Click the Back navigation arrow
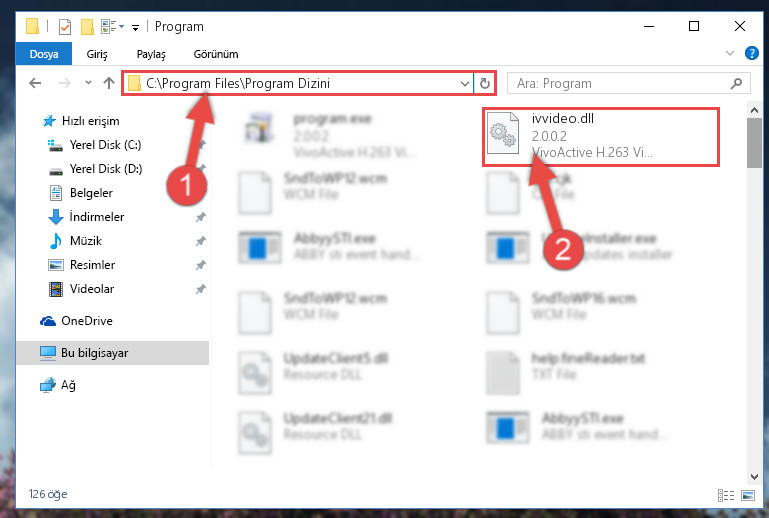This screenshot has width=769, height=518. click(35, 83)
